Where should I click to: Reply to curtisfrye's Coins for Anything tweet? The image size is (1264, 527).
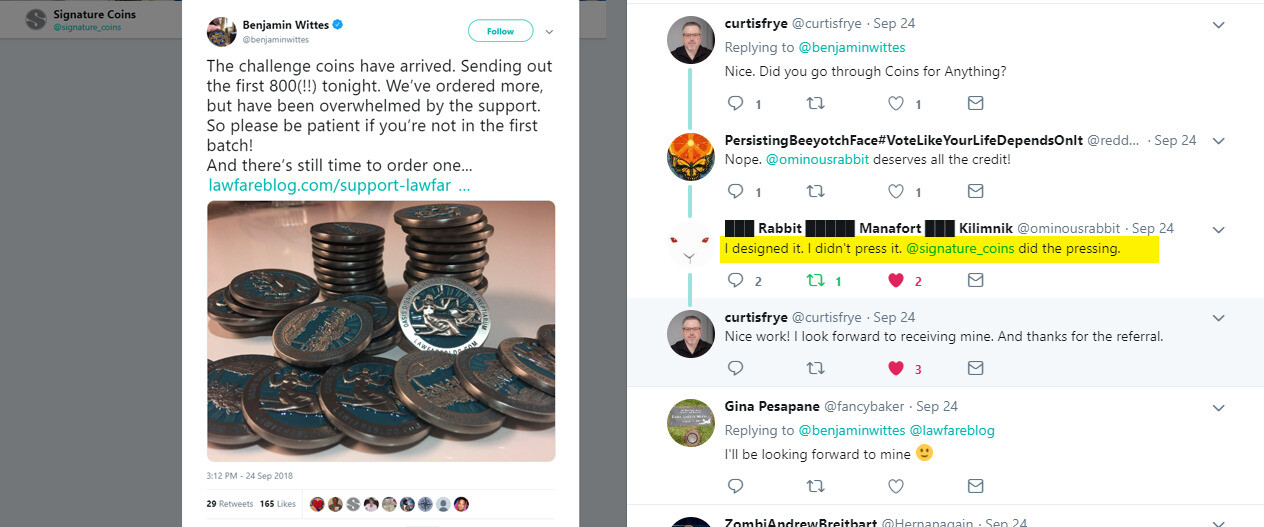tap(735, 103)
